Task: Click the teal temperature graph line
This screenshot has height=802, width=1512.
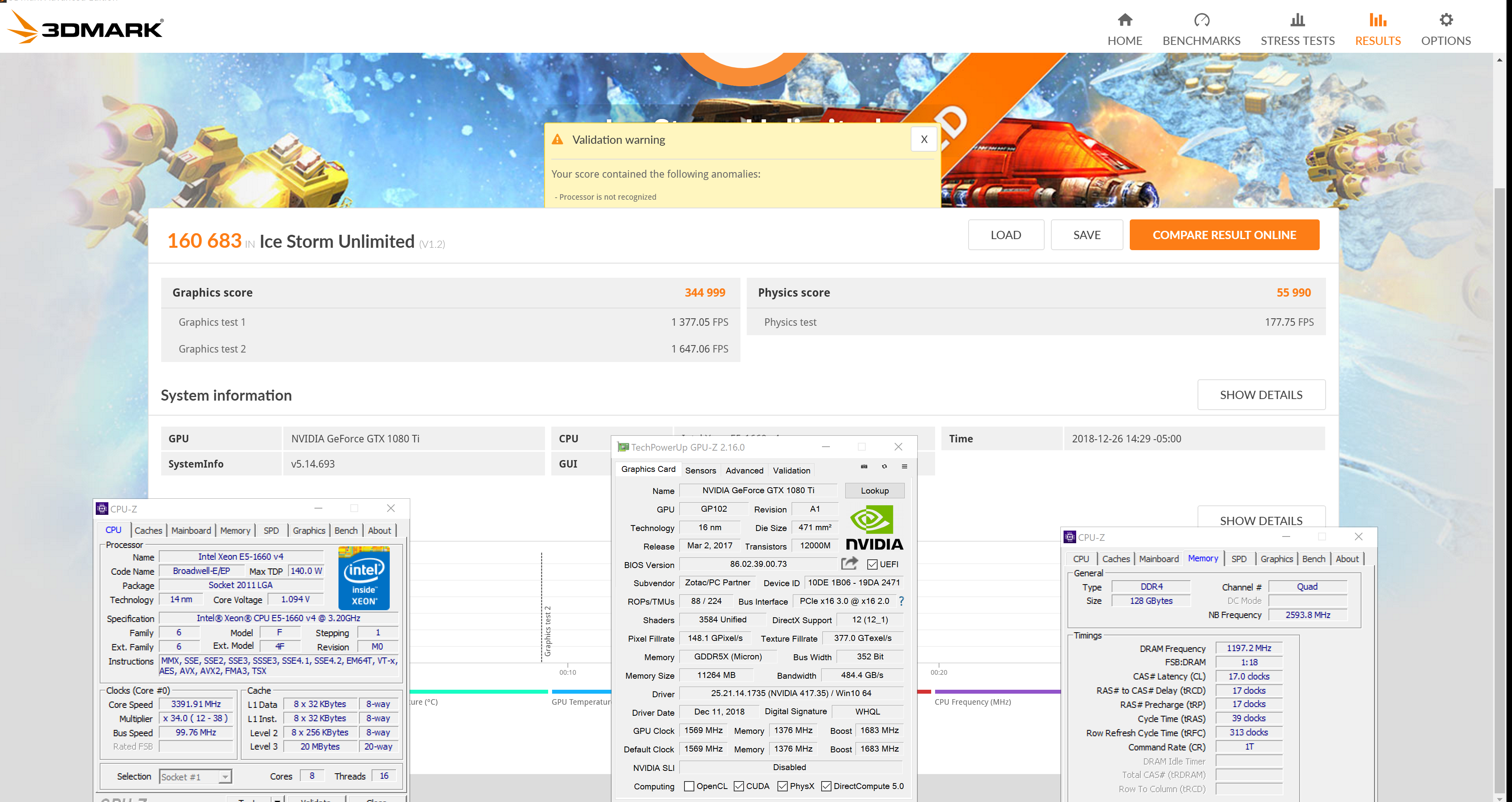Action: click(478, 692)
